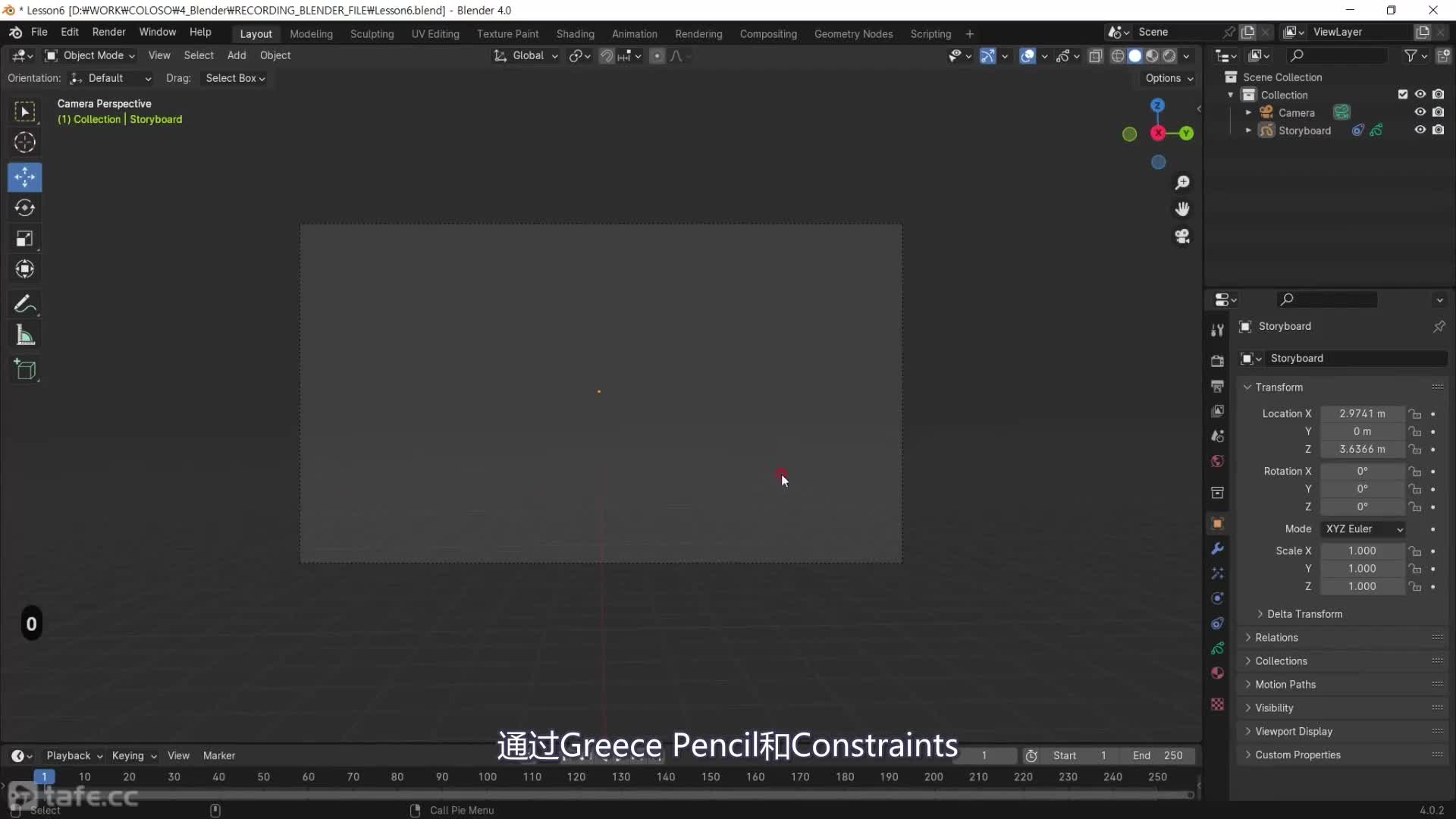Switch to the Sculpting workspace tab
Screen dimensions: 1456x819
click(372, 34)
